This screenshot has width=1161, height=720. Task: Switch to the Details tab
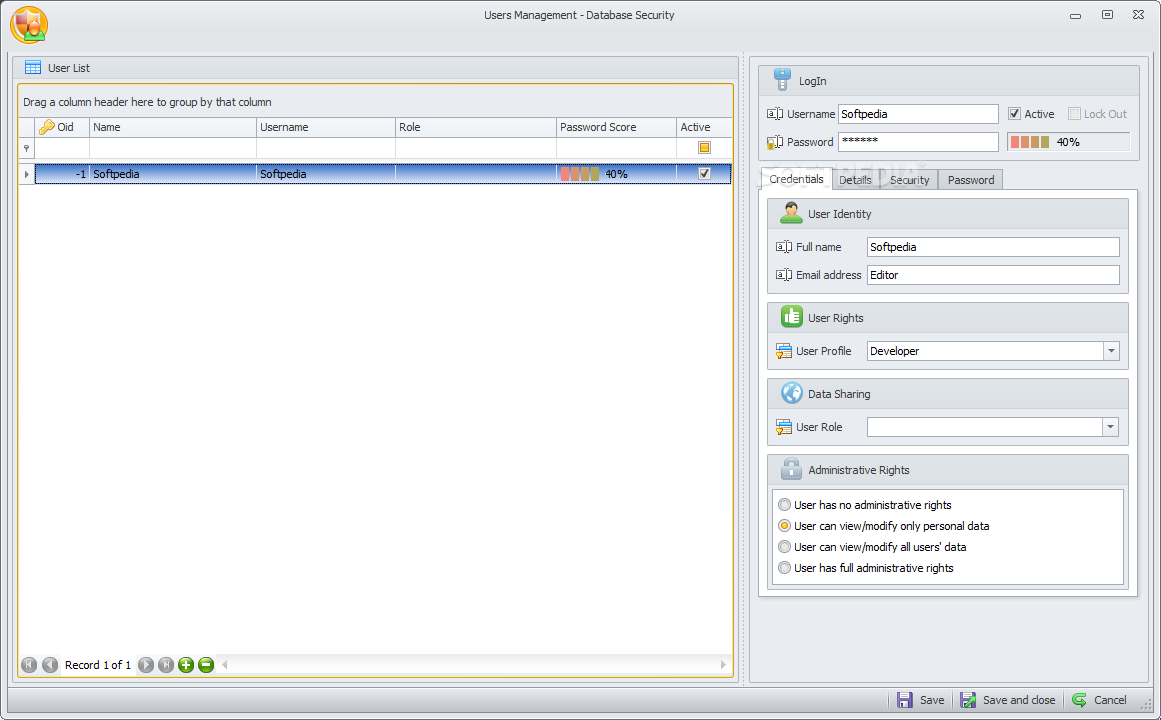click(x=855, y=180)
